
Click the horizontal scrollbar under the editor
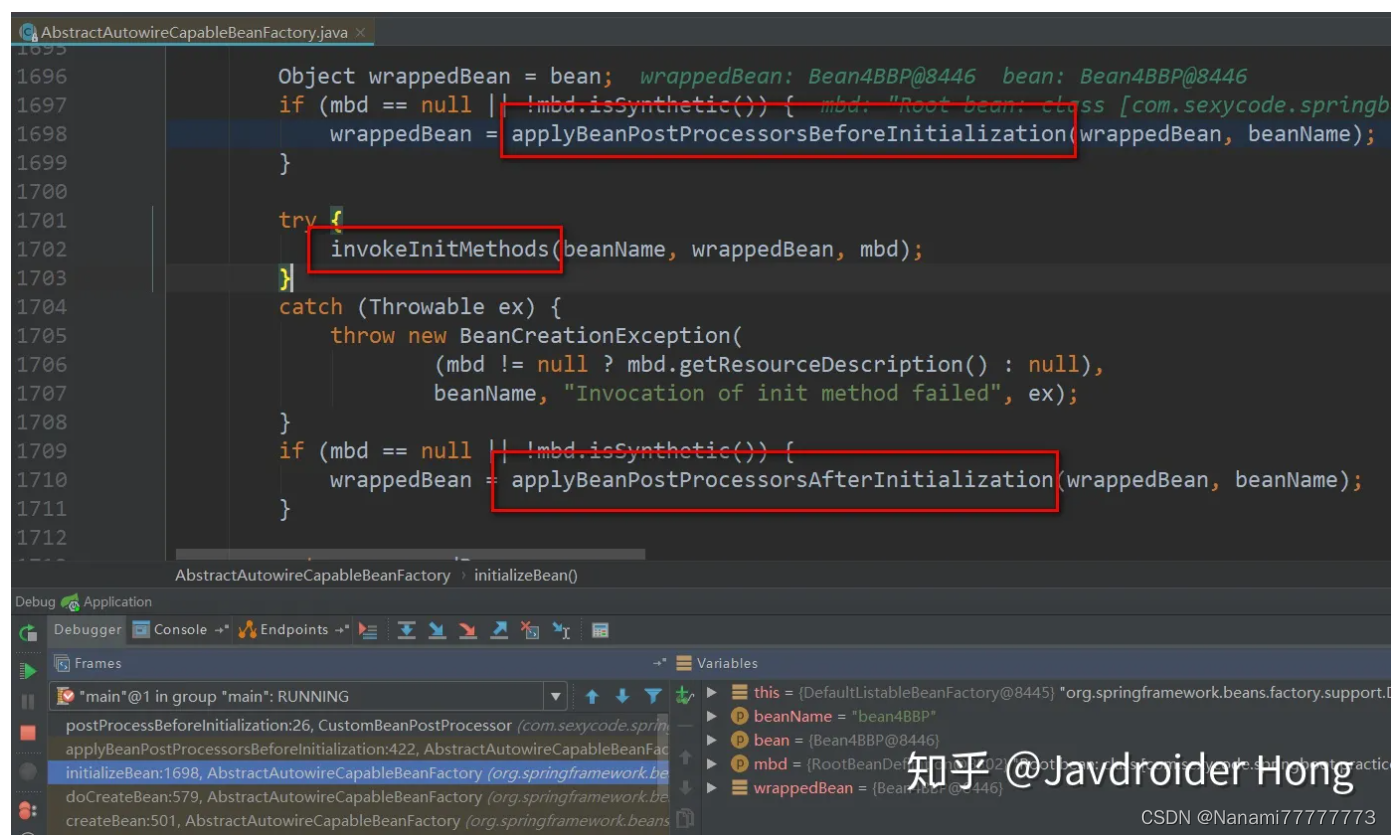tap(410, 553)
